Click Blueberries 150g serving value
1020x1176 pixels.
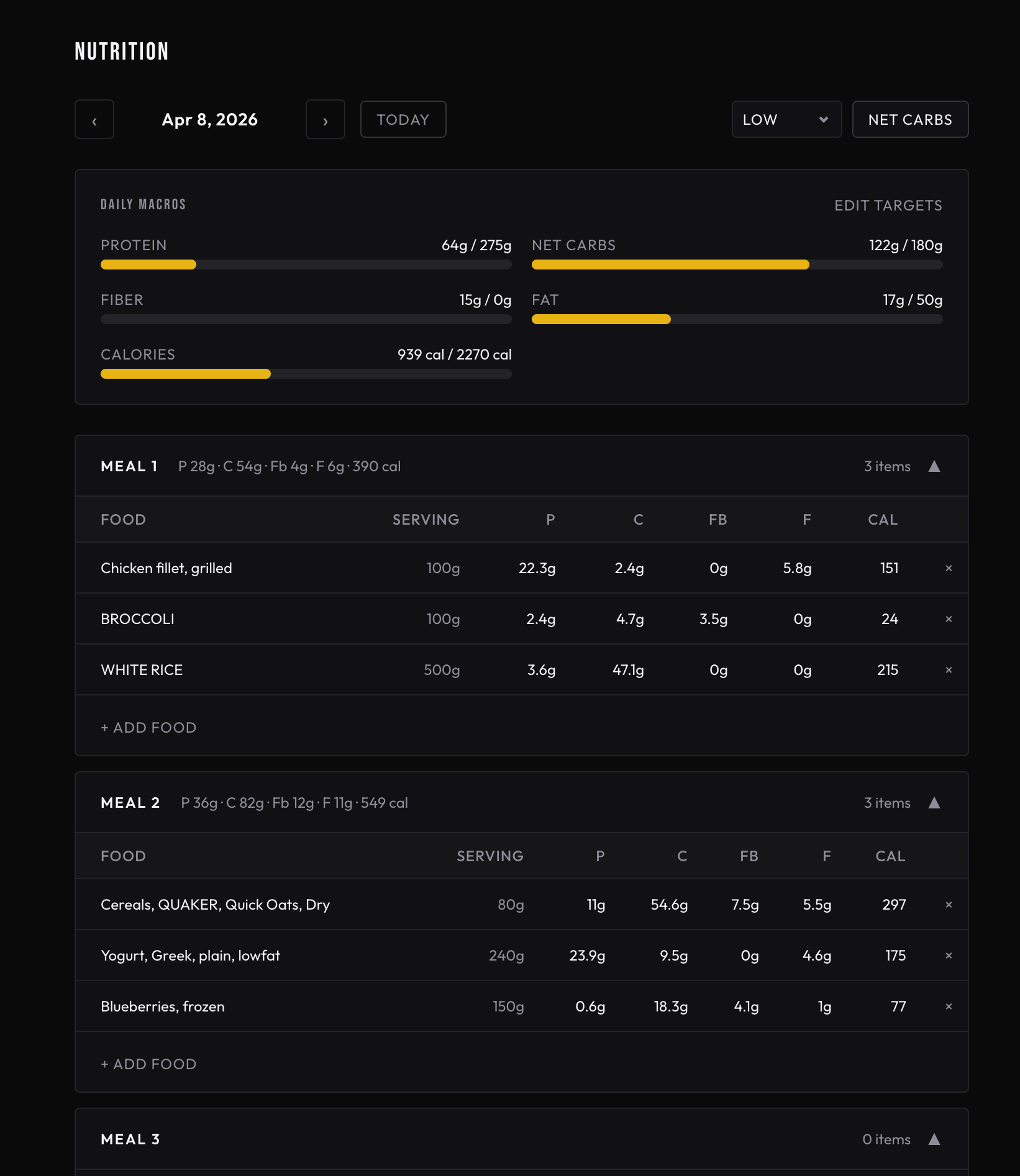508,1006
